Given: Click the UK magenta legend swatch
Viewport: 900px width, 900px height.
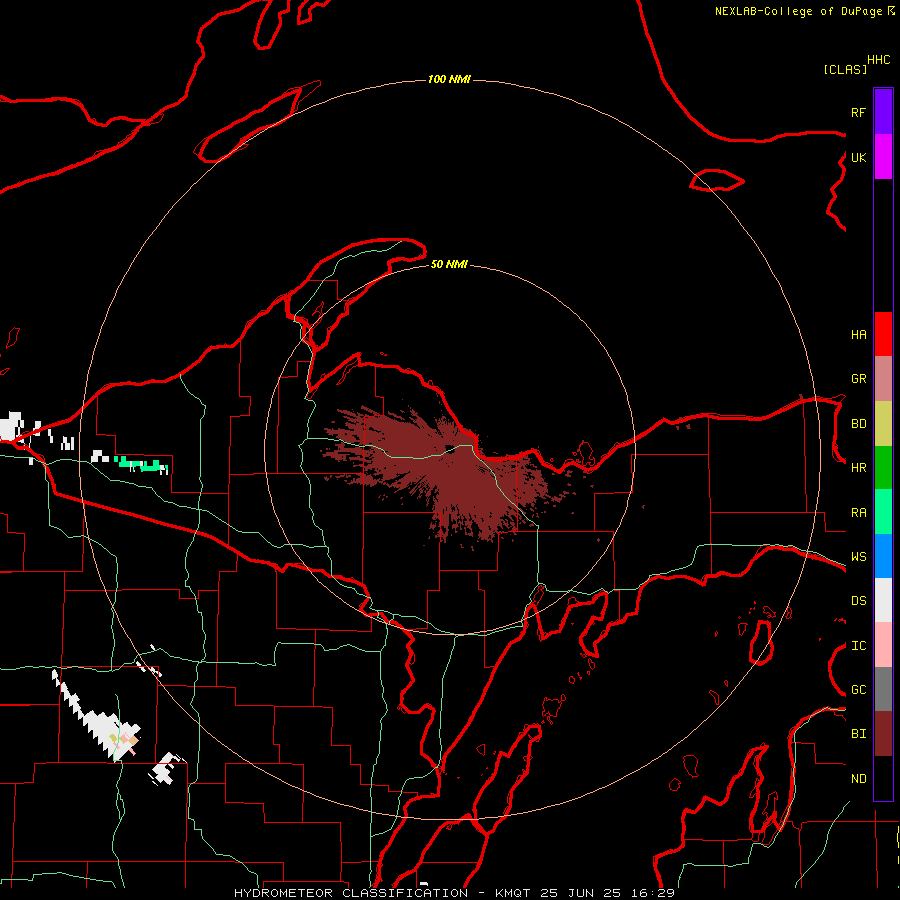Looking at the screenshot, I should coord(883,157).
